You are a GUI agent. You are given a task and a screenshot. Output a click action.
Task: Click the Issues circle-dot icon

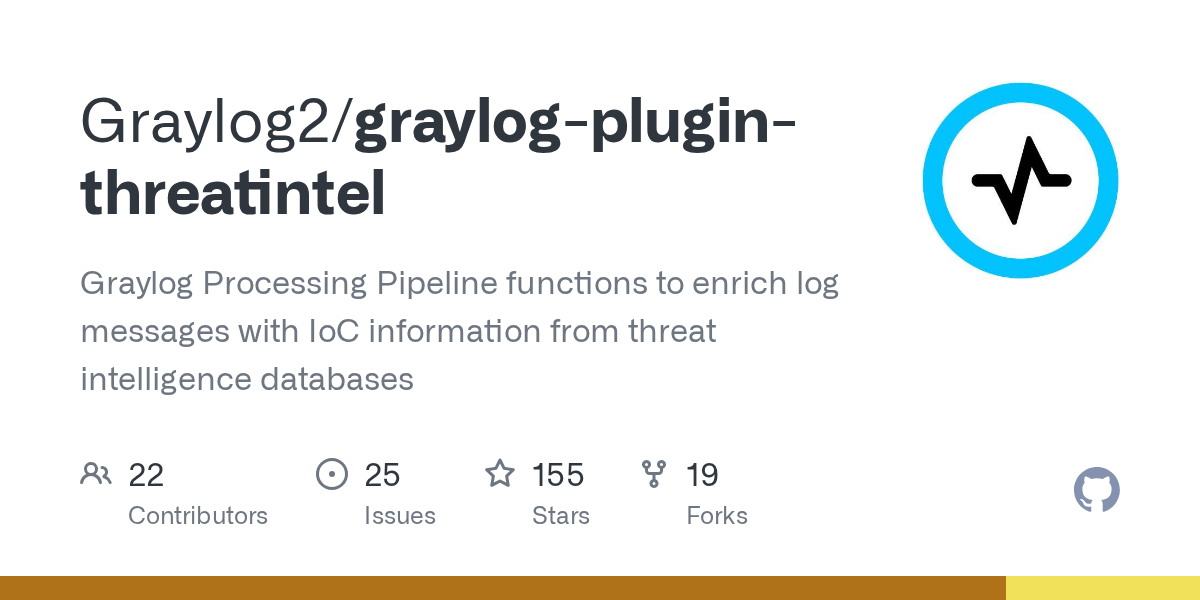coord(331,474)
